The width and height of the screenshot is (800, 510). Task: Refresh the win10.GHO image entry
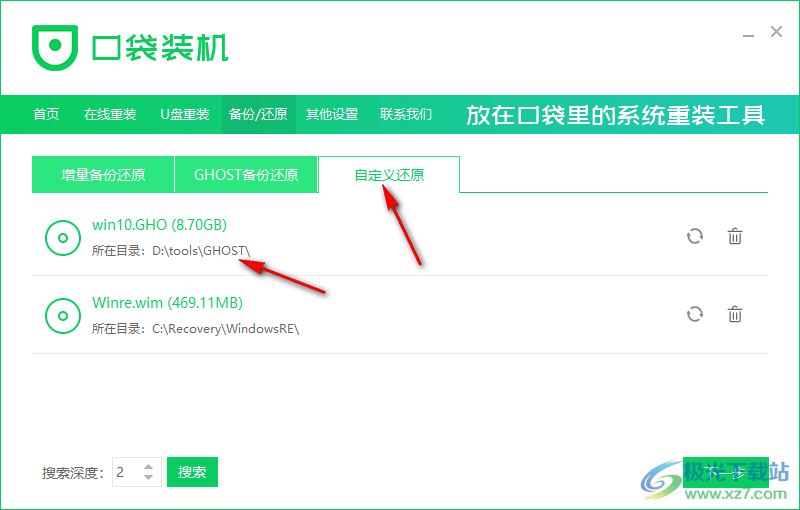point(695,237)
